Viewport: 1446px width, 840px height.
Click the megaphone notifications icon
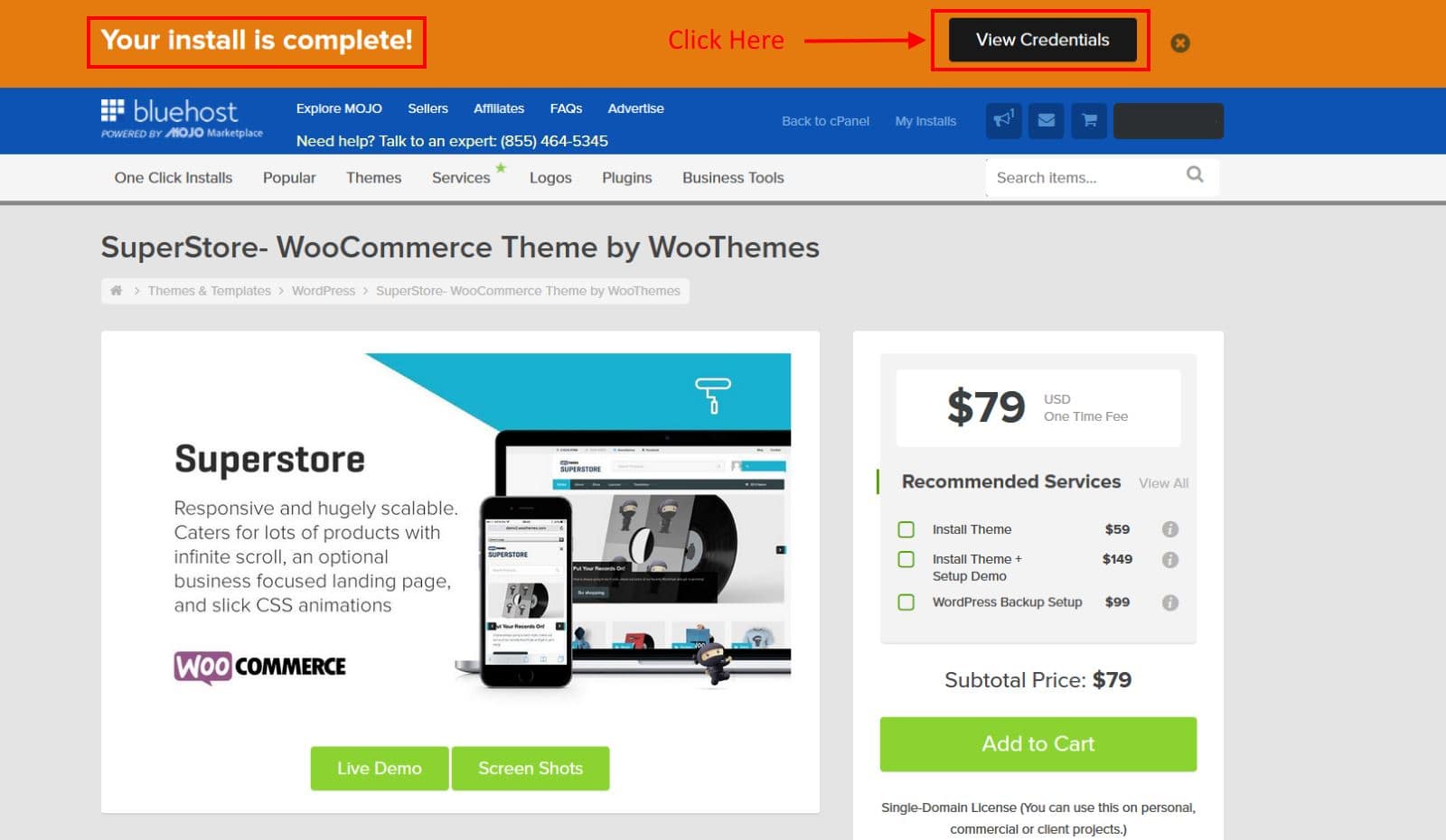(x=1003, y=120)
